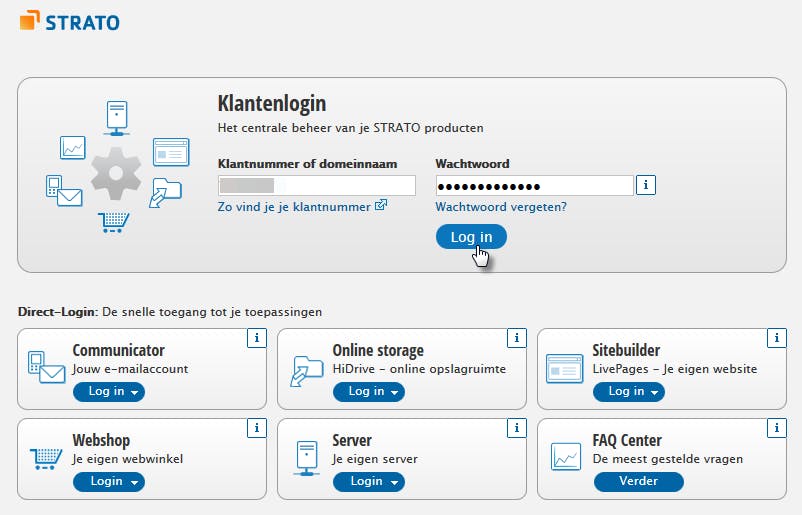
Task: Click the FAQ Center chart icon
Action: (x=566, y=456)
